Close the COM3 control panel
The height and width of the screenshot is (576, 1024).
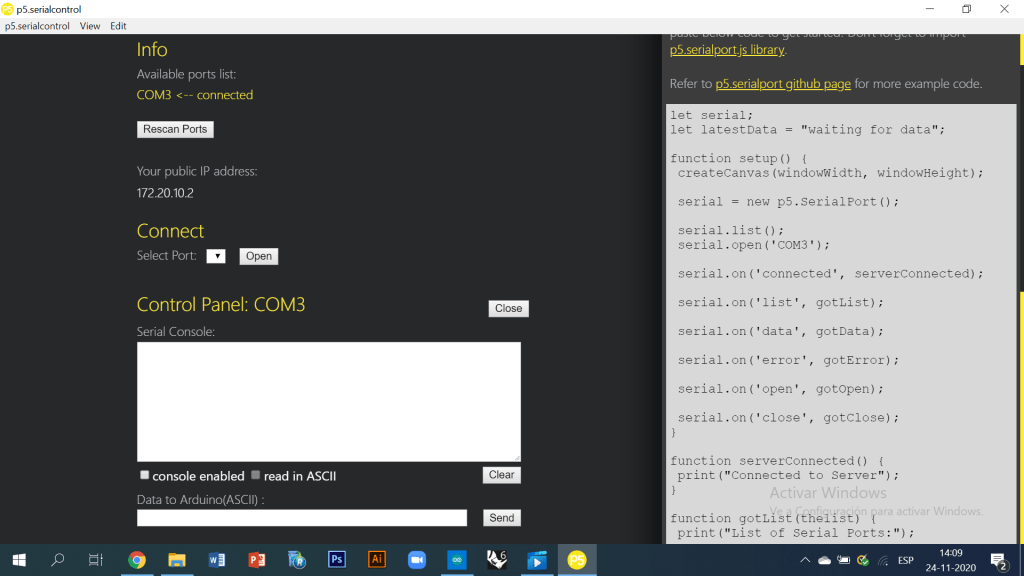(x=508, y=308)
